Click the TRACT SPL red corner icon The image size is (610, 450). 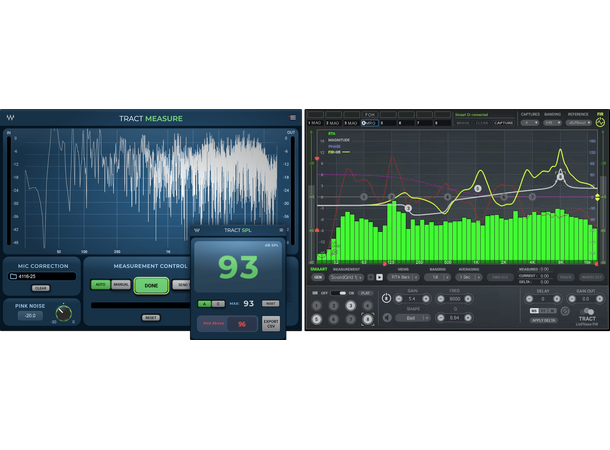point(281,230)
